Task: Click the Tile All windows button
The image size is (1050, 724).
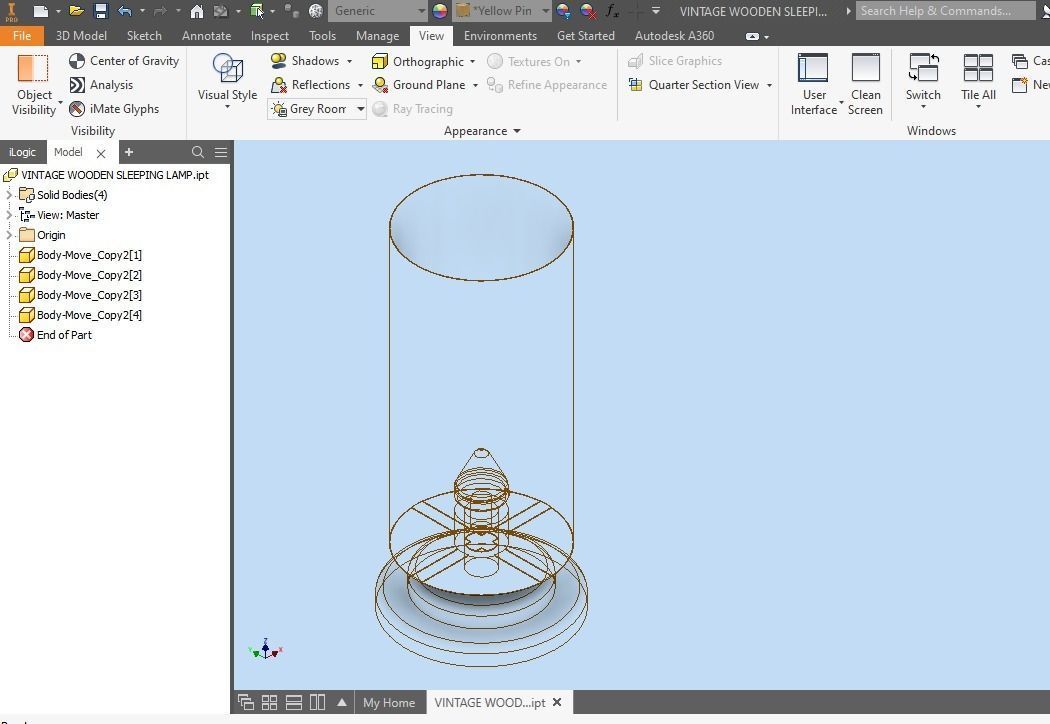Action: coord(978,80)
